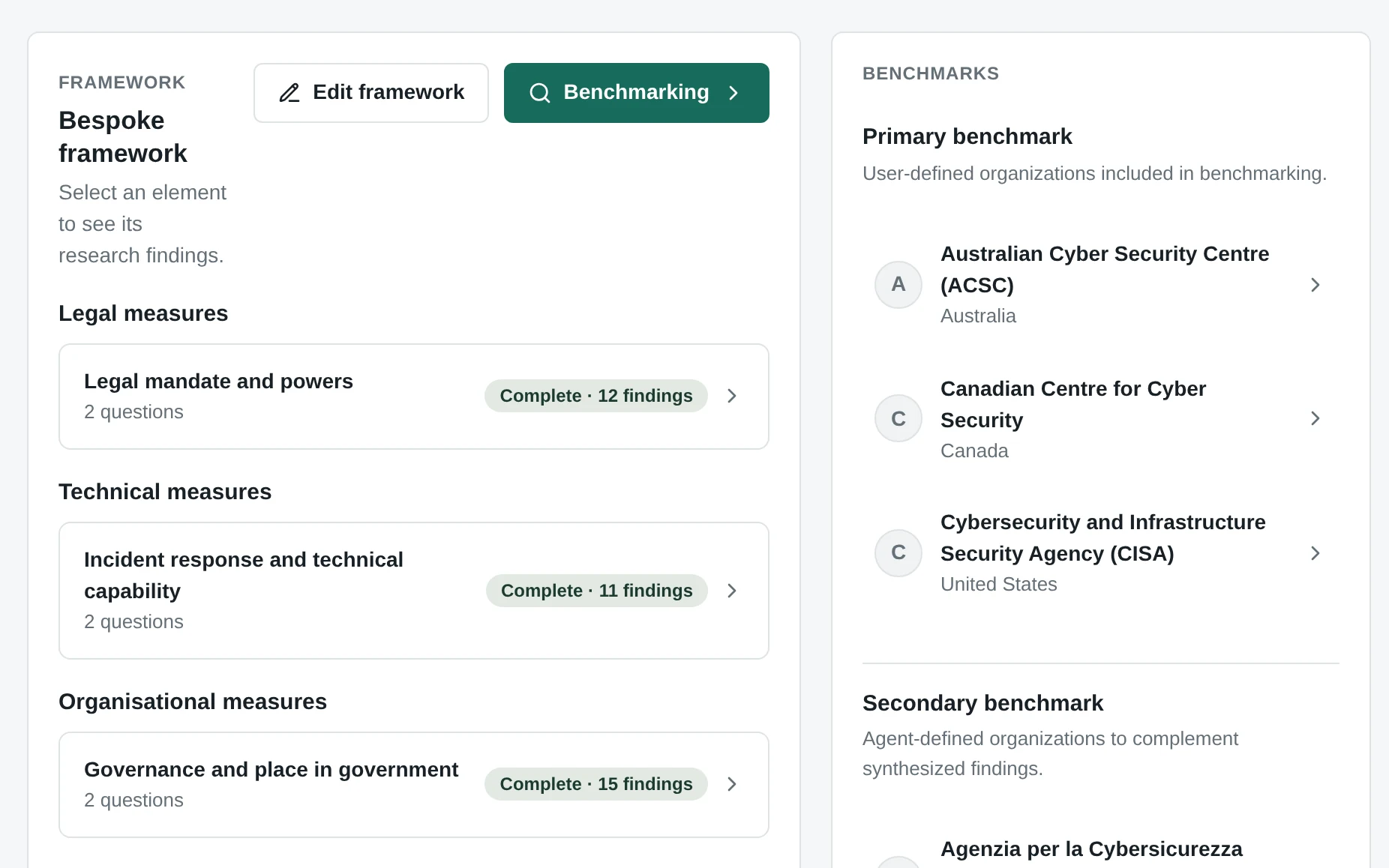
Task: Click Australian Cyber Security Centre (ACSC) name
Action: click(1105, 269)
